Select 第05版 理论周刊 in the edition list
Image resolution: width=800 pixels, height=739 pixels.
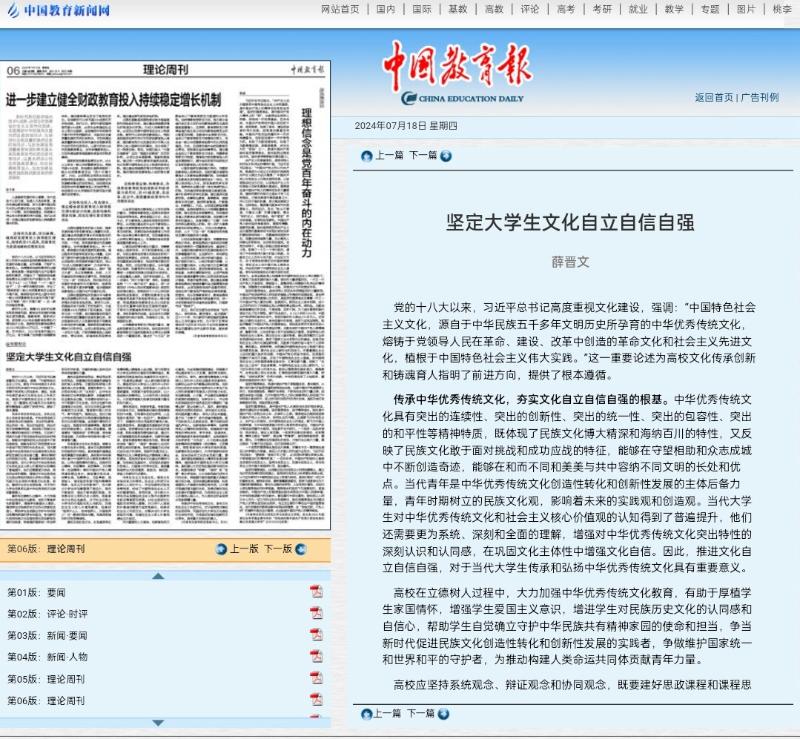click(46, 679)
